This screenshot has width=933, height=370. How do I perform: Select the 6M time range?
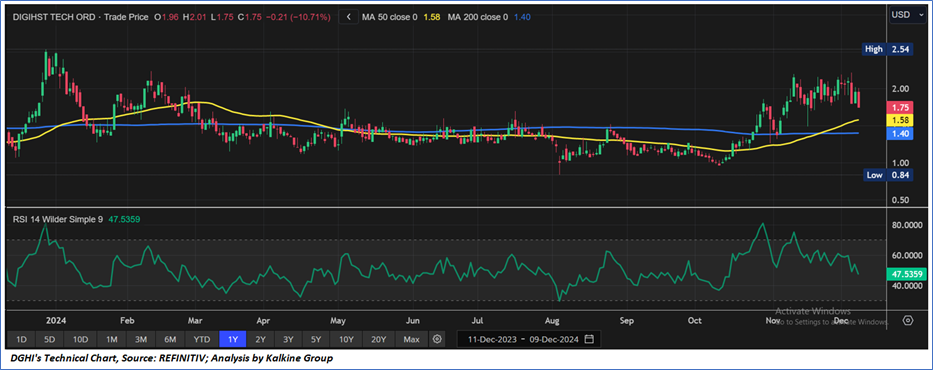click(x=170, y=340)
